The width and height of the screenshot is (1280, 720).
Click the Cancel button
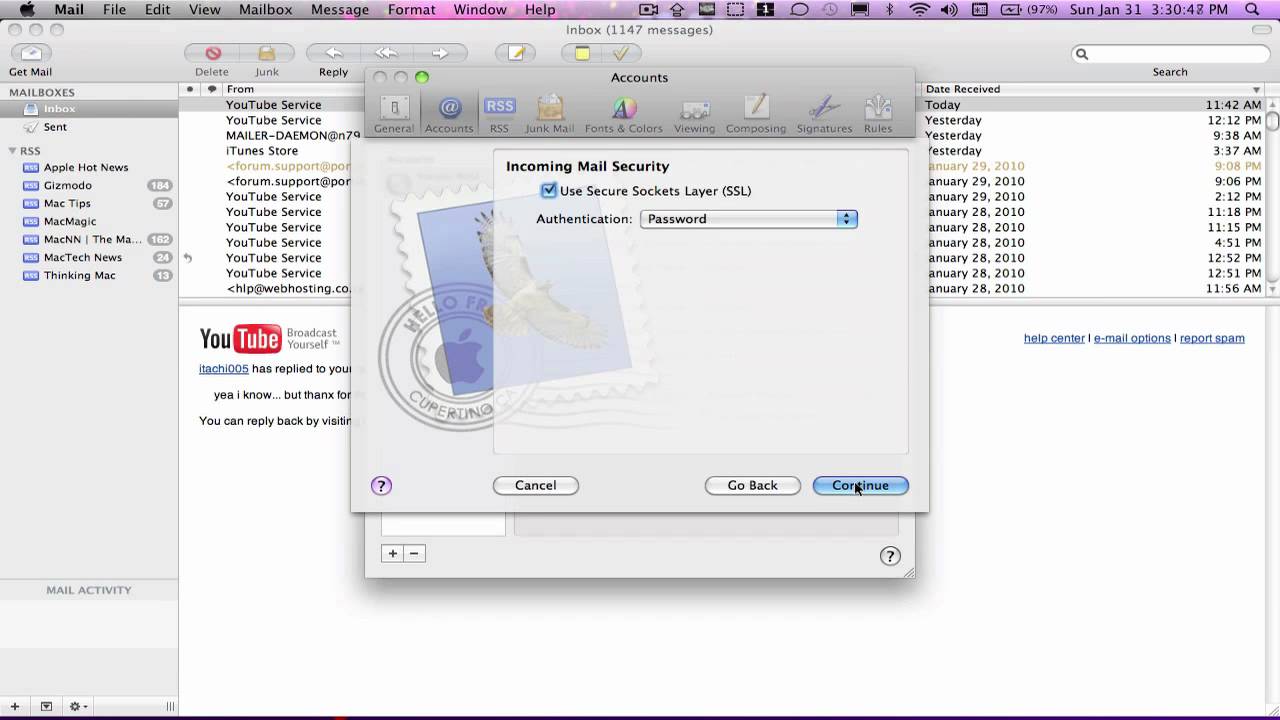click(536, 486)
